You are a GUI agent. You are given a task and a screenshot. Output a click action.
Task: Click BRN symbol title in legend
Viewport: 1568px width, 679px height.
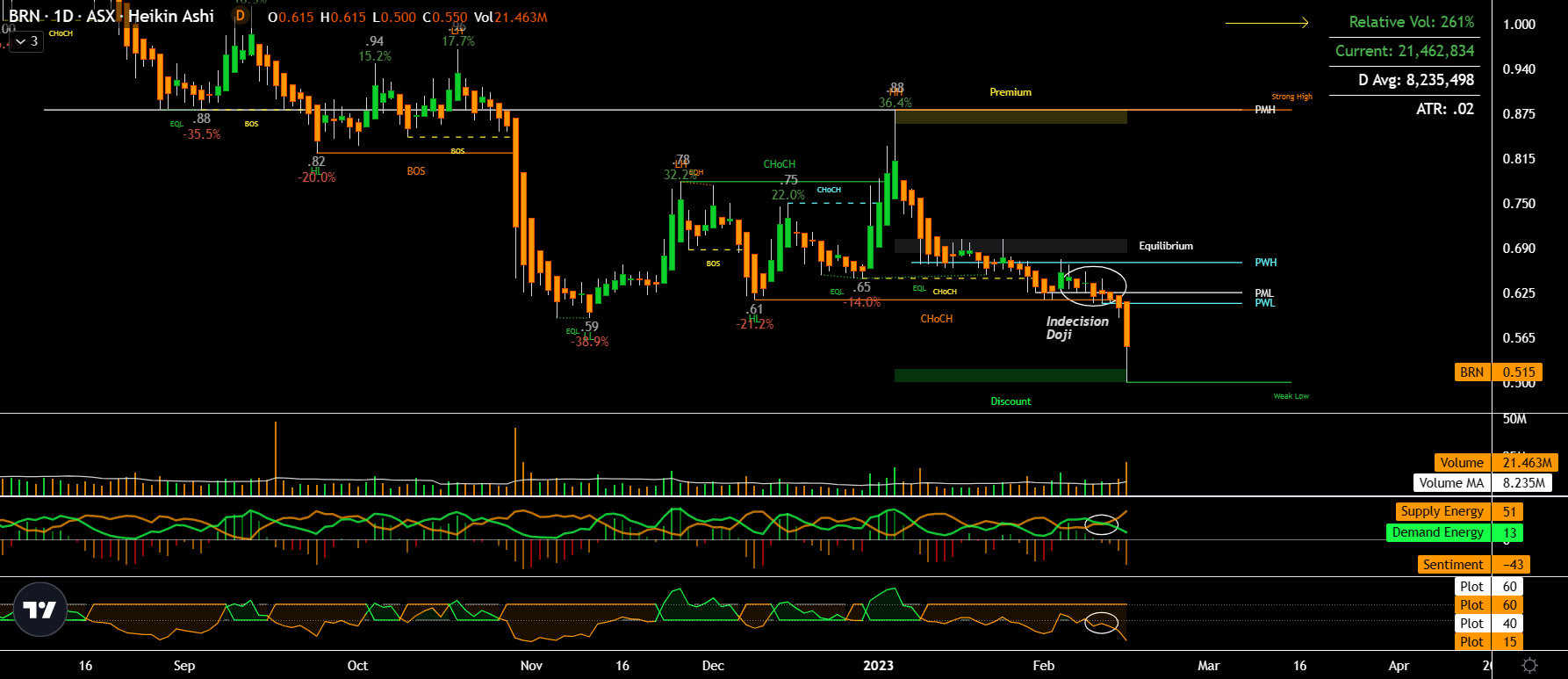24,16
